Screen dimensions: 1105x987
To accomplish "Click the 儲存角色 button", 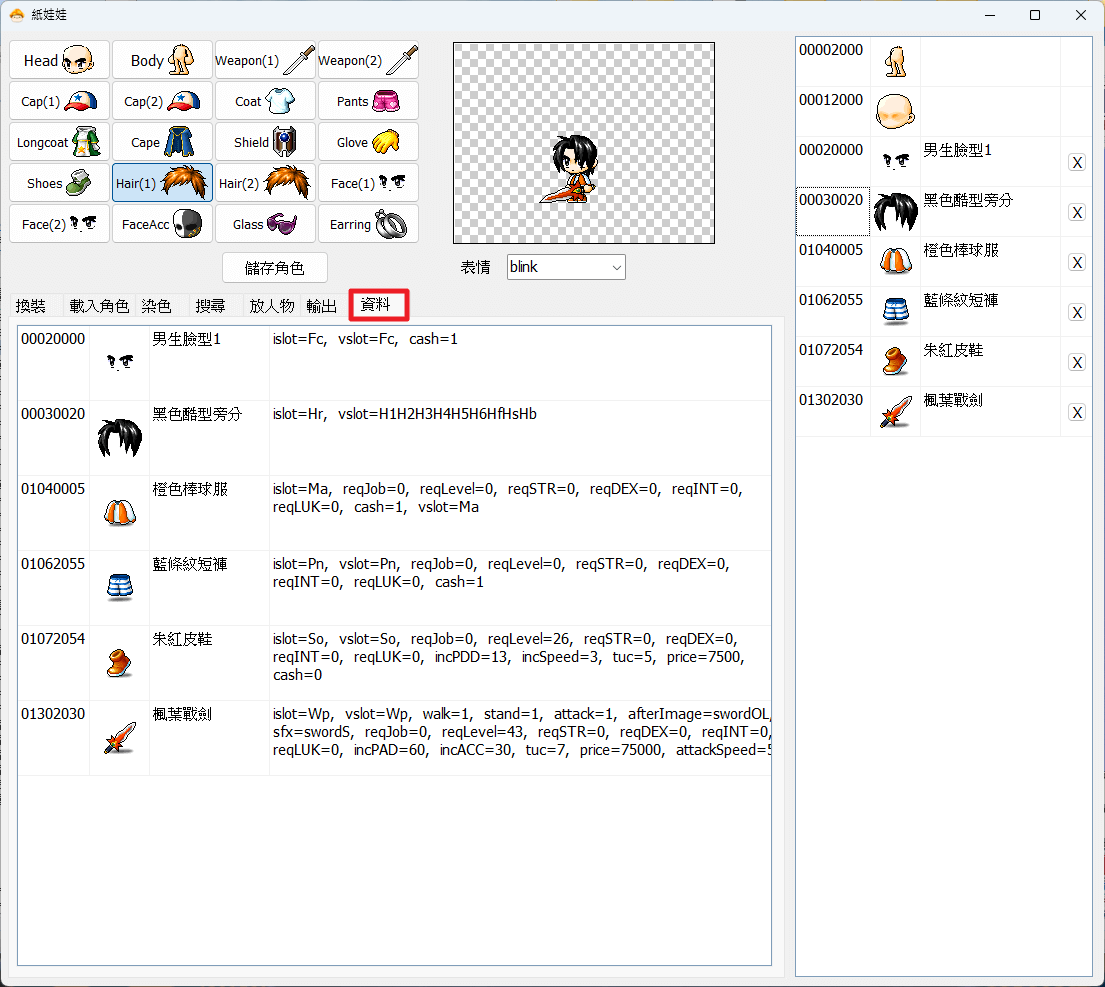I will 275,268.
